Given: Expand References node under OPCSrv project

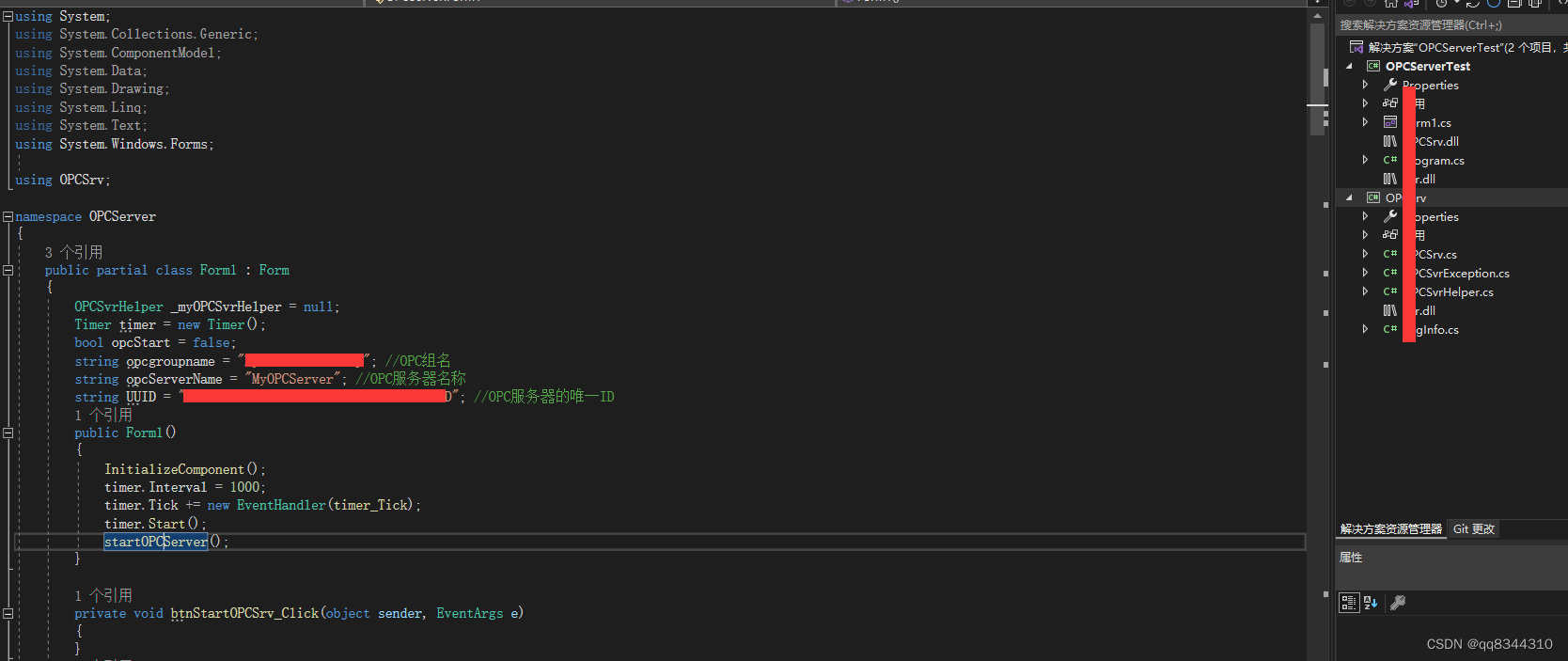Looking at the screenshot, I should point(1366,235).
